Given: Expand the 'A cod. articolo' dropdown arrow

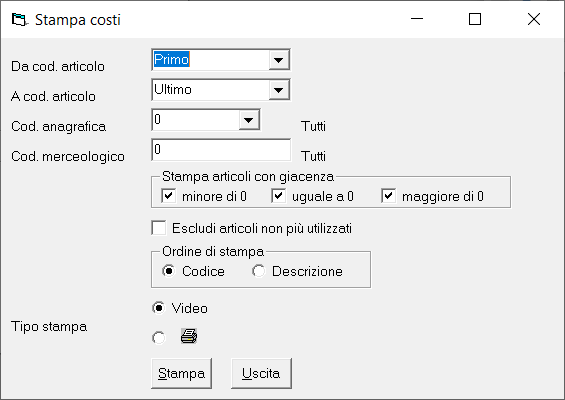Looking at the screenshot, I should click(279, 90).
